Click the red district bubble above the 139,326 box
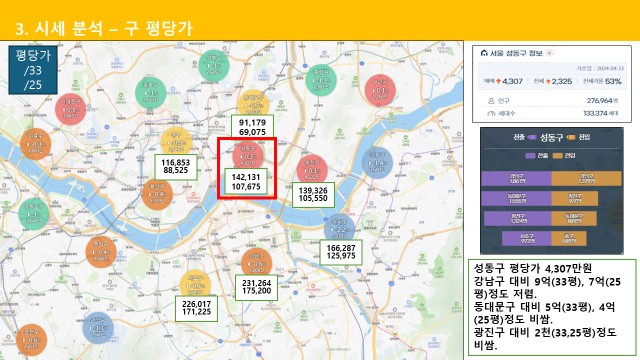 tap(312, 169)
